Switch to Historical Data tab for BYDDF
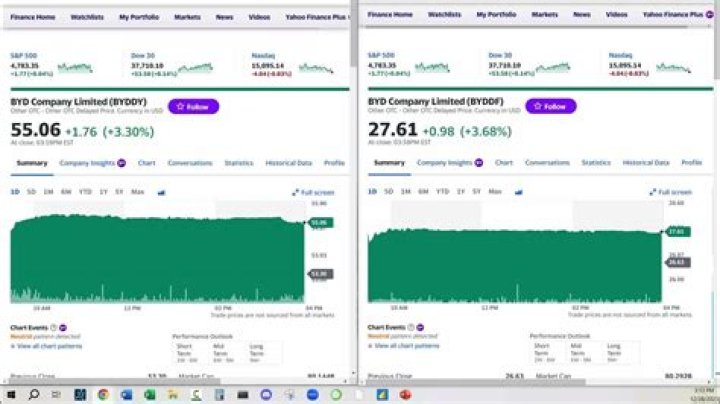Image resolution: width=720 pixels, height=404 pixels. [x=646, y=163]
